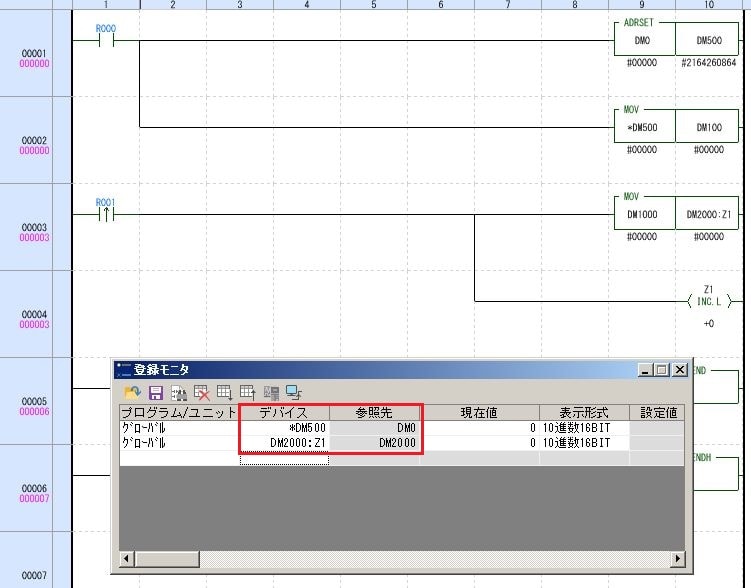The height and width of the screenshot is (588, 751).
Task: Click the fifth table icon in 登録モニタ toolbar
Action: [224, 393]
